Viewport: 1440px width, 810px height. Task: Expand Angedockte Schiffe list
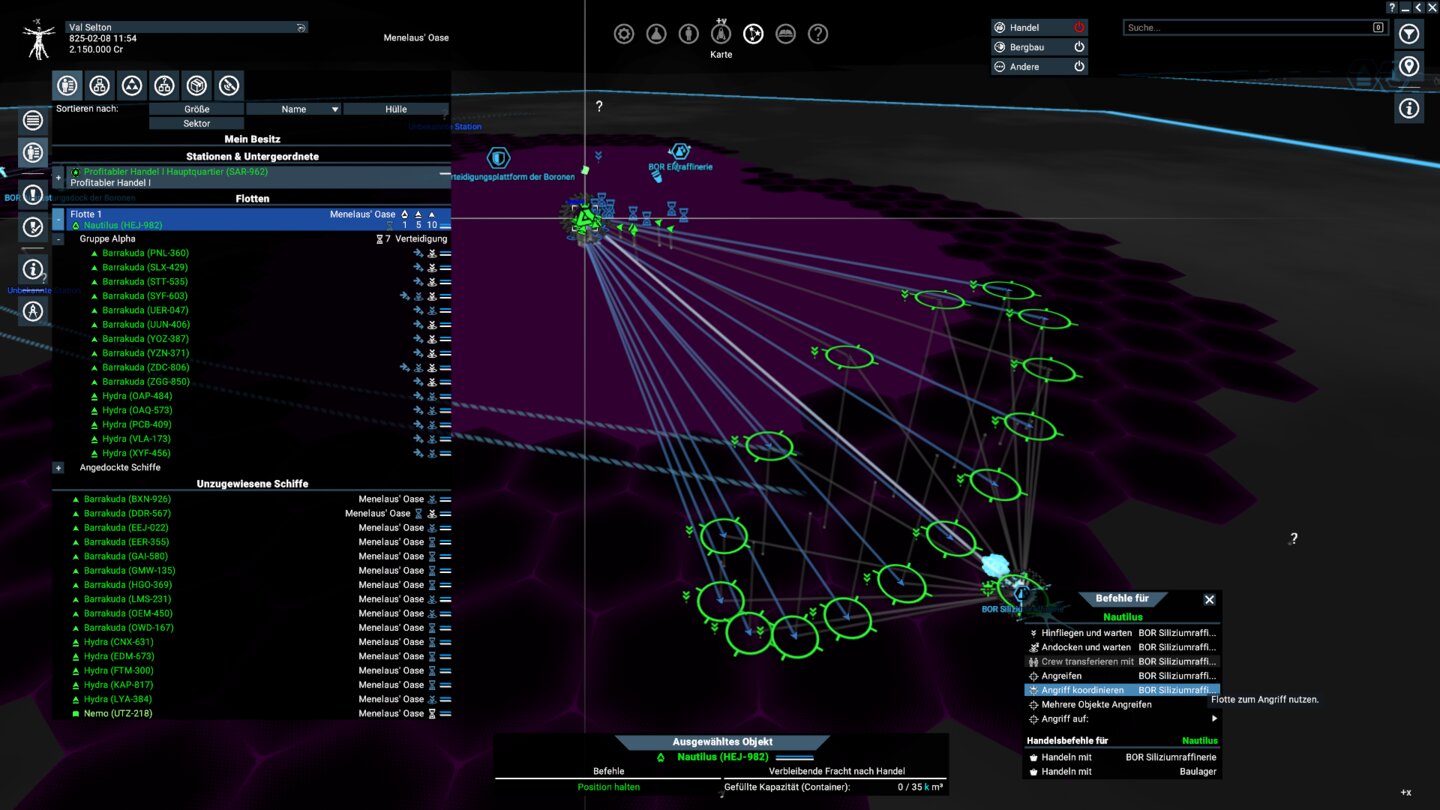[x=58, y=468]
